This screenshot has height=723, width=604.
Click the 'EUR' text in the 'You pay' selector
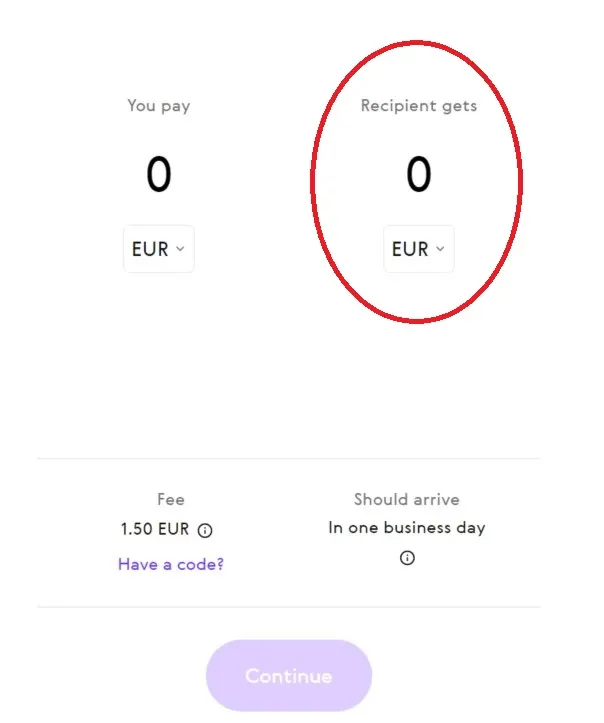point(150,249)
